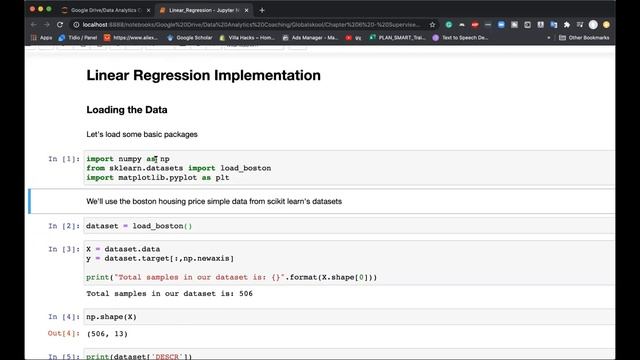Close the Linear_Regression Jupyter tab
This screenshot has width=640, height=360.
click(247, 10)
